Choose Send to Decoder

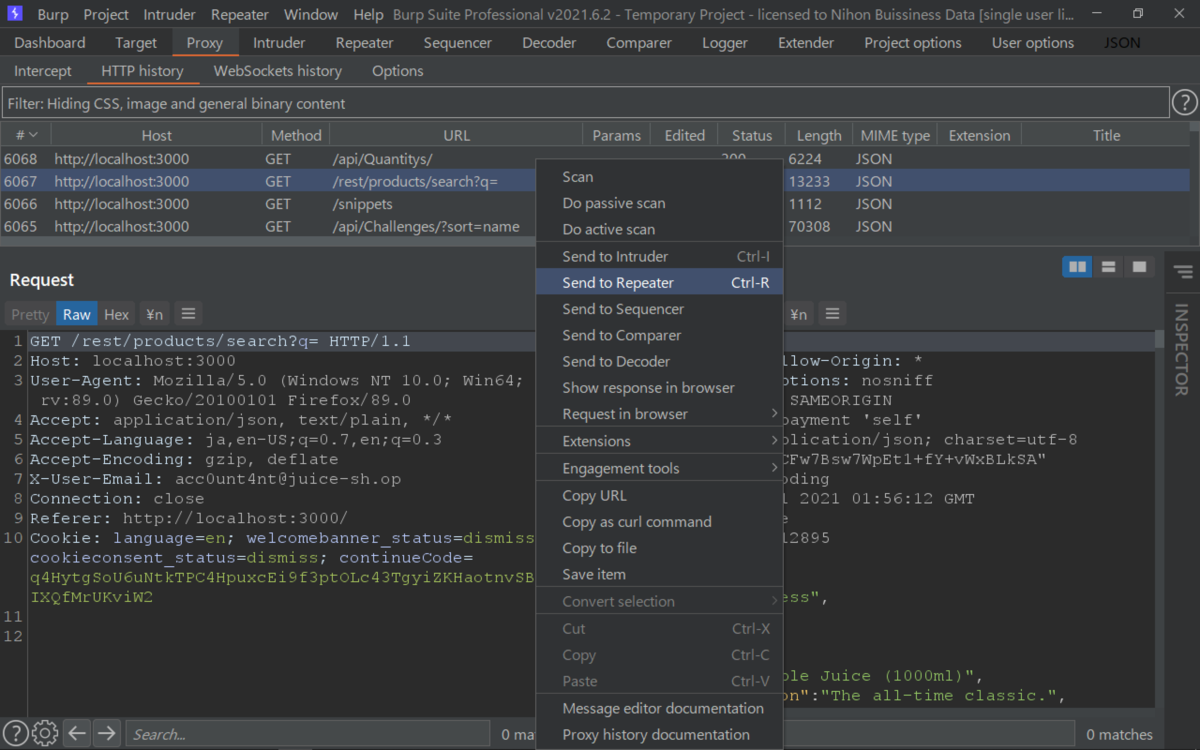(x=659, y=361)
